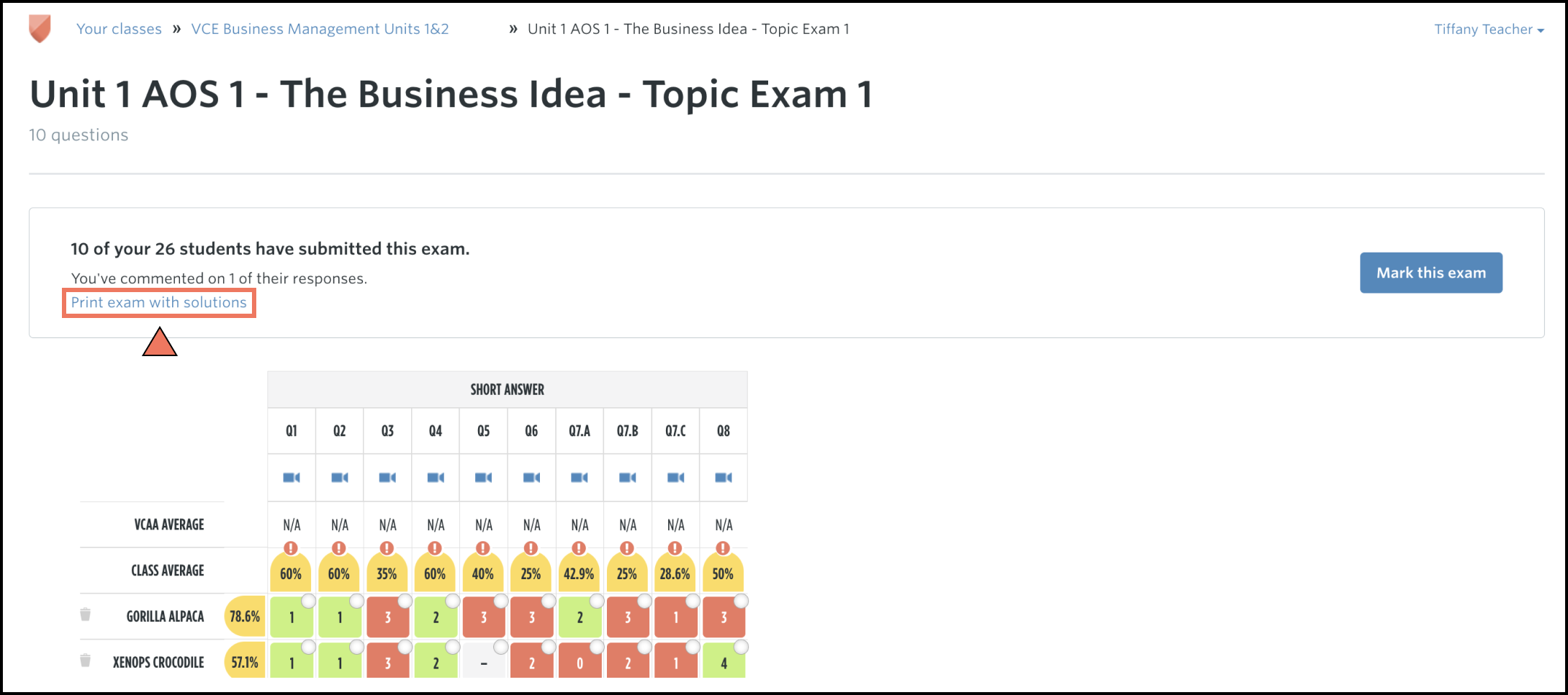Open the Your classes breadcrumb
Viewport: 1568px width, 695px height.
click(119, 29)
